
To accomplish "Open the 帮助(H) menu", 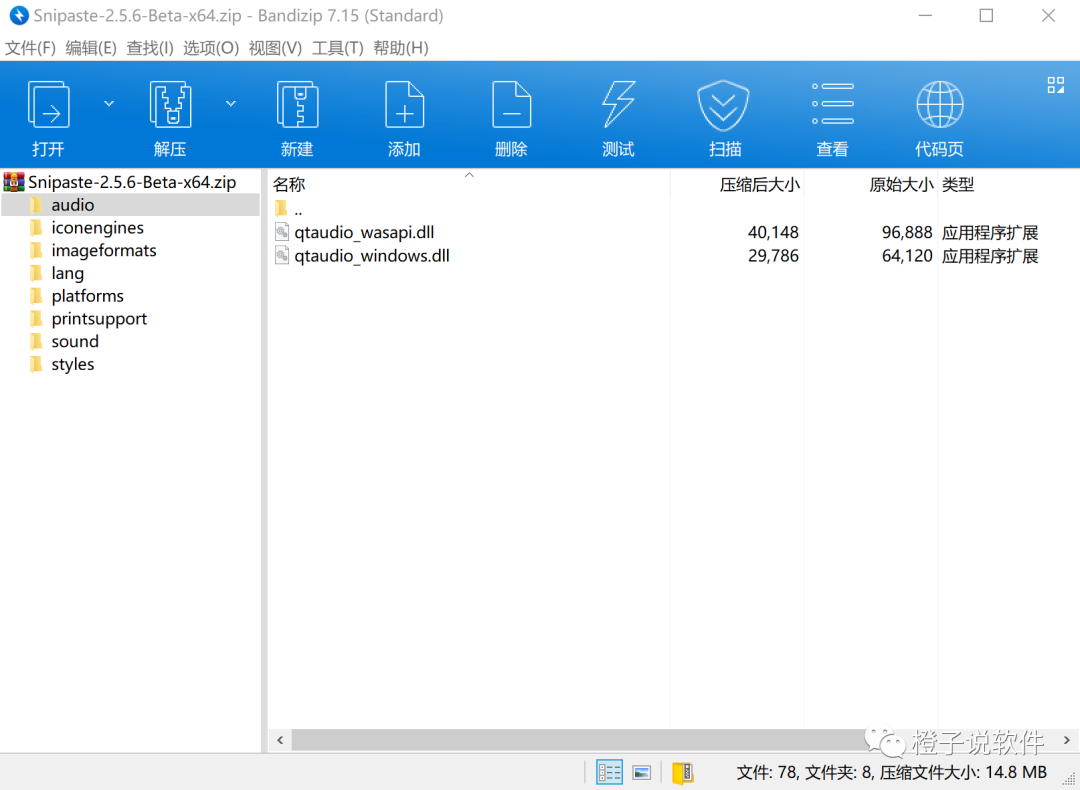I will pos(401,48).
